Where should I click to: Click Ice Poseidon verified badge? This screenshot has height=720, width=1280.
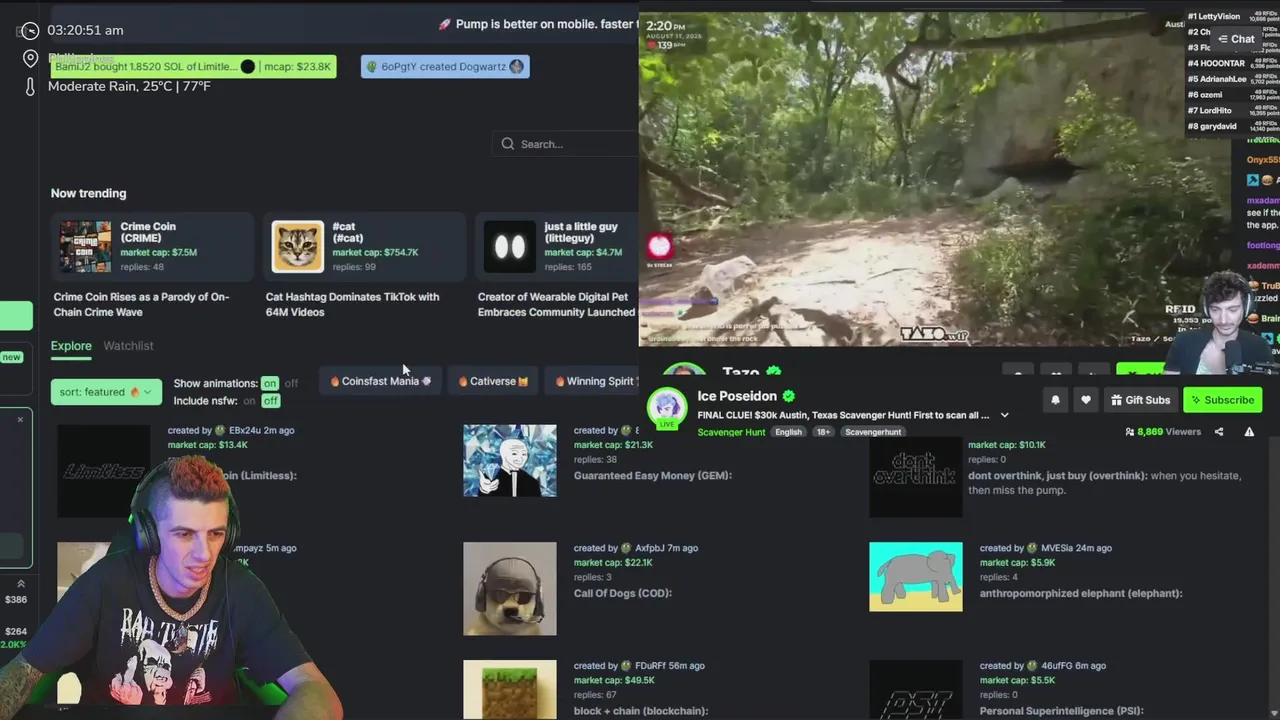pyautogui.click(x=789, y=396)
